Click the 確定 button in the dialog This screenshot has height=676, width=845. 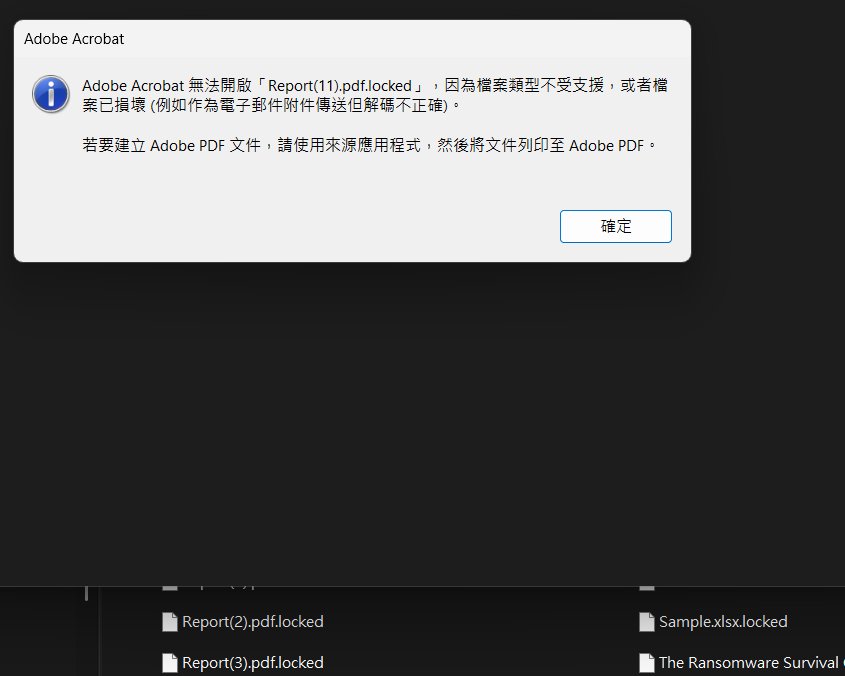tap(615, 226)
